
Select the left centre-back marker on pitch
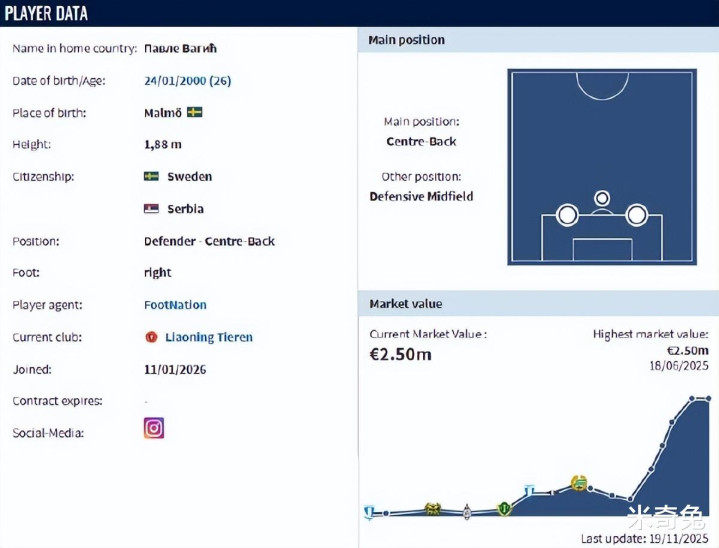(567, 215)
